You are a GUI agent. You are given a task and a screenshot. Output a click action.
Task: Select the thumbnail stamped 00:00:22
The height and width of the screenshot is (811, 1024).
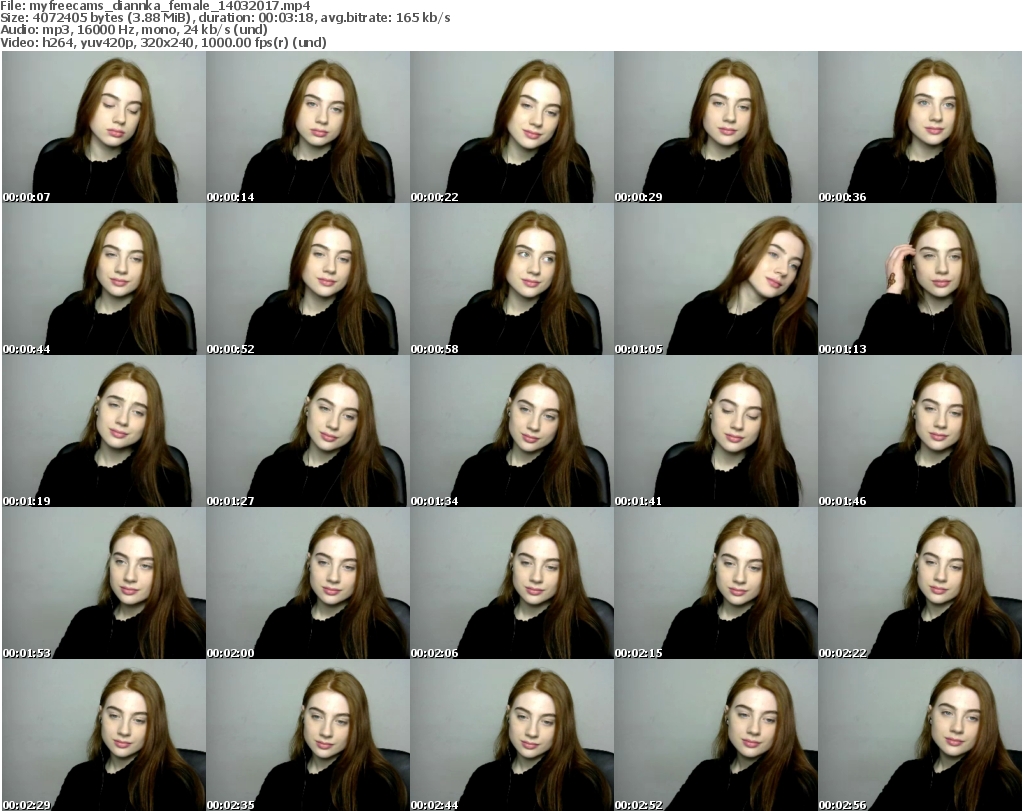point(511,127)
